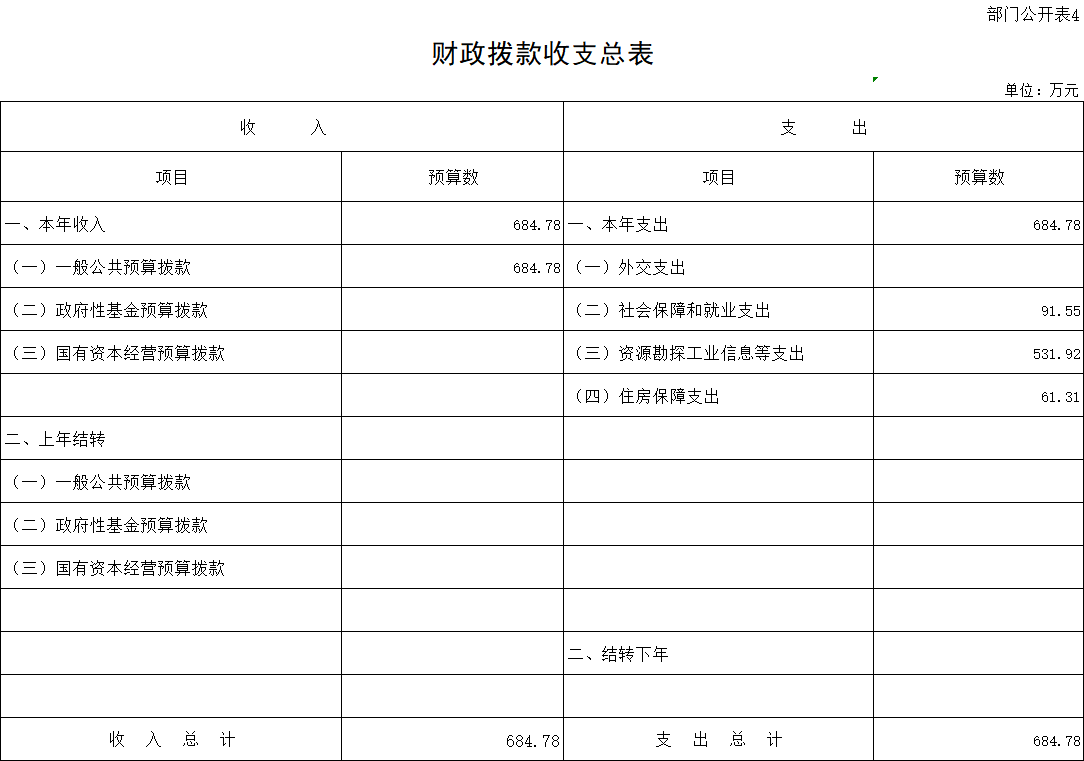Click the title 财政拨款收支总表
Image resolution: width=1084 pixels, height=761 pixels.
click(x=542, y=54)
